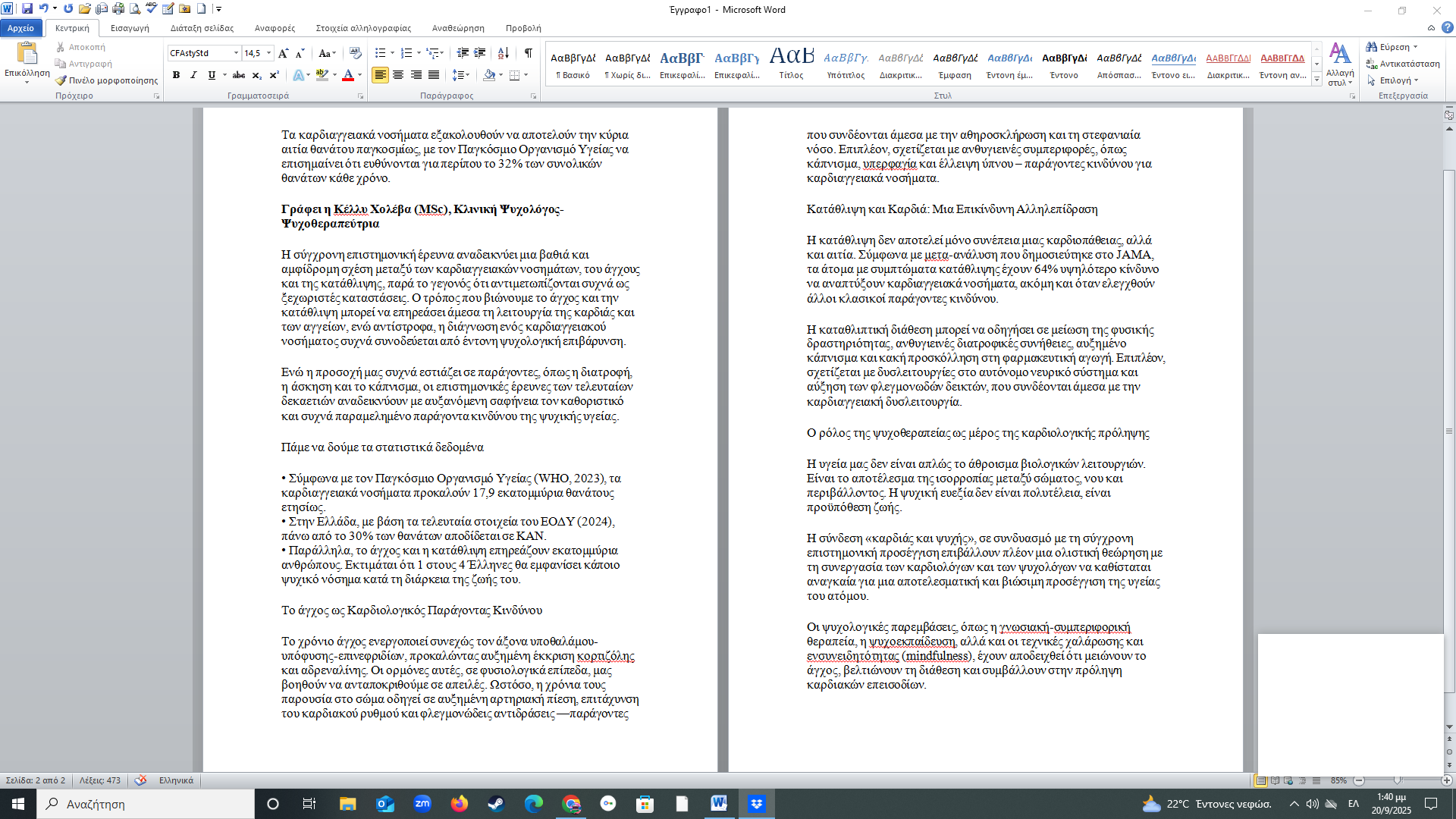
Task: Expand the line spacing options
Action: (x=466, y=75)
